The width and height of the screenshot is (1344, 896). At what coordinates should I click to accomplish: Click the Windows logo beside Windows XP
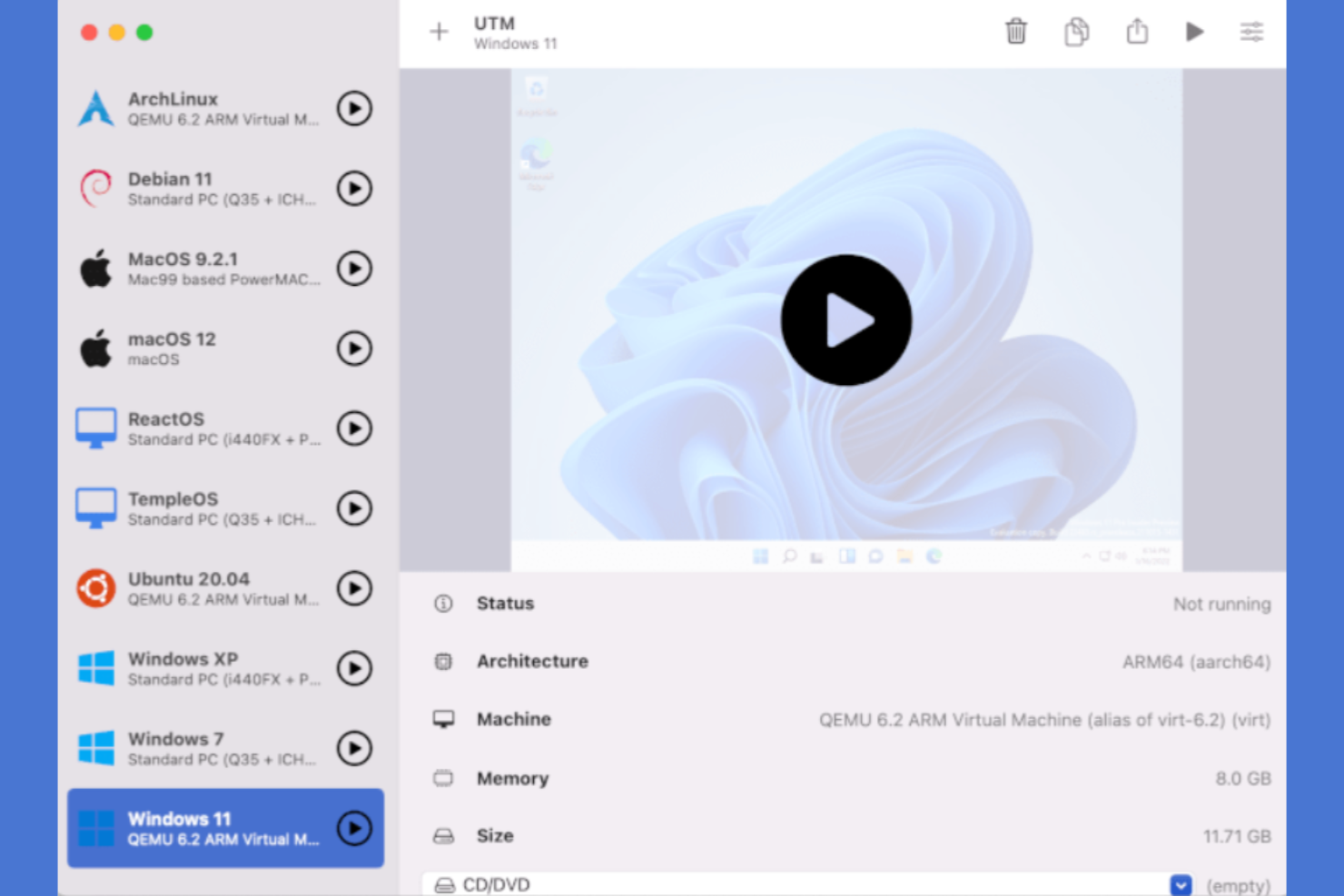click(96, 667)
